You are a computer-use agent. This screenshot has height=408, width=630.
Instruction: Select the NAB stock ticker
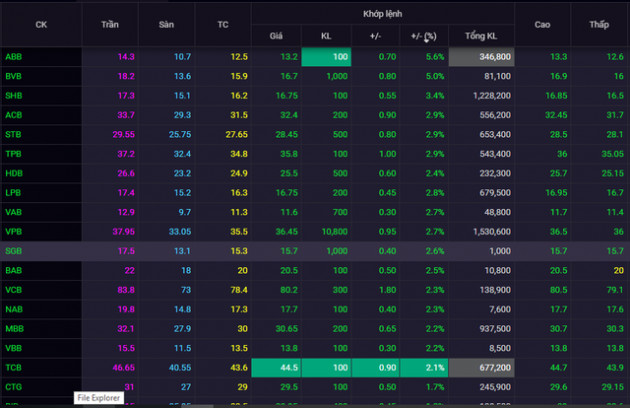pos(14,309)
